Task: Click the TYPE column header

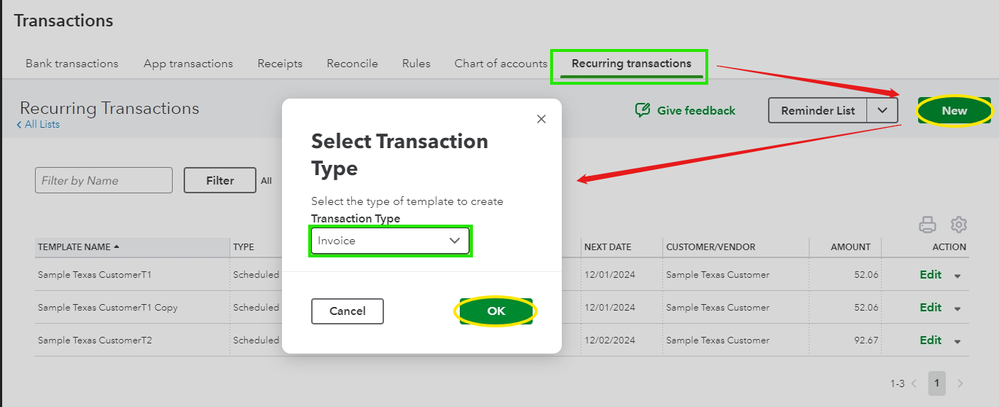Action: point(243,246)
